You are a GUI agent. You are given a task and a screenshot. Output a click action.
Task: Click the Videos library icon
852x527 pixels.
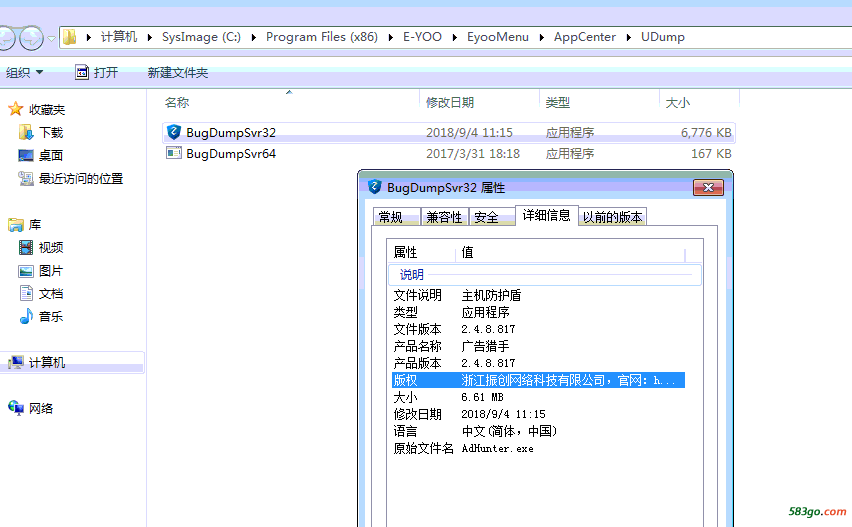(x=26, y=247)
